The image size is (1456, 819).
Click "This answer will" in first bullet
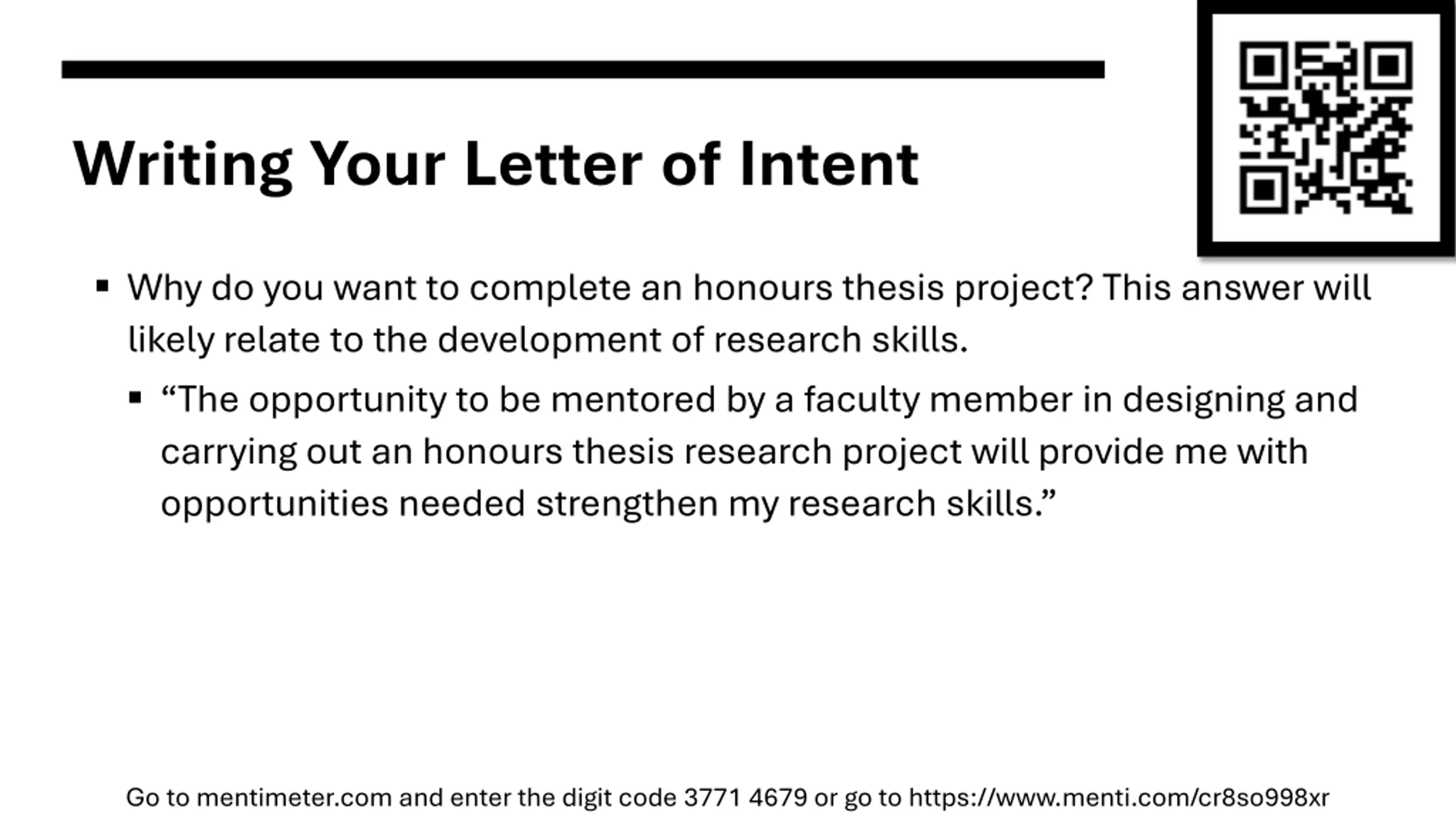(1236, 288)
